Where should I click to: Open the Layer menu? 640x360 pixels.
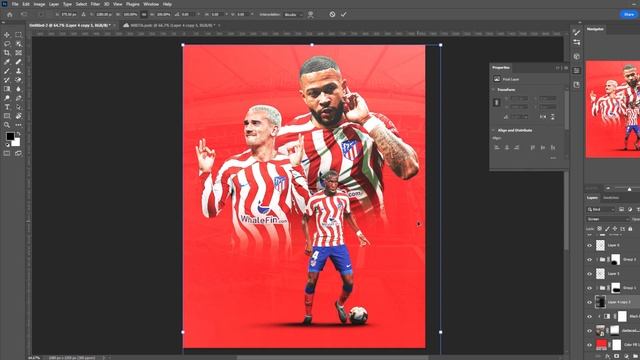tap(54, 4)
